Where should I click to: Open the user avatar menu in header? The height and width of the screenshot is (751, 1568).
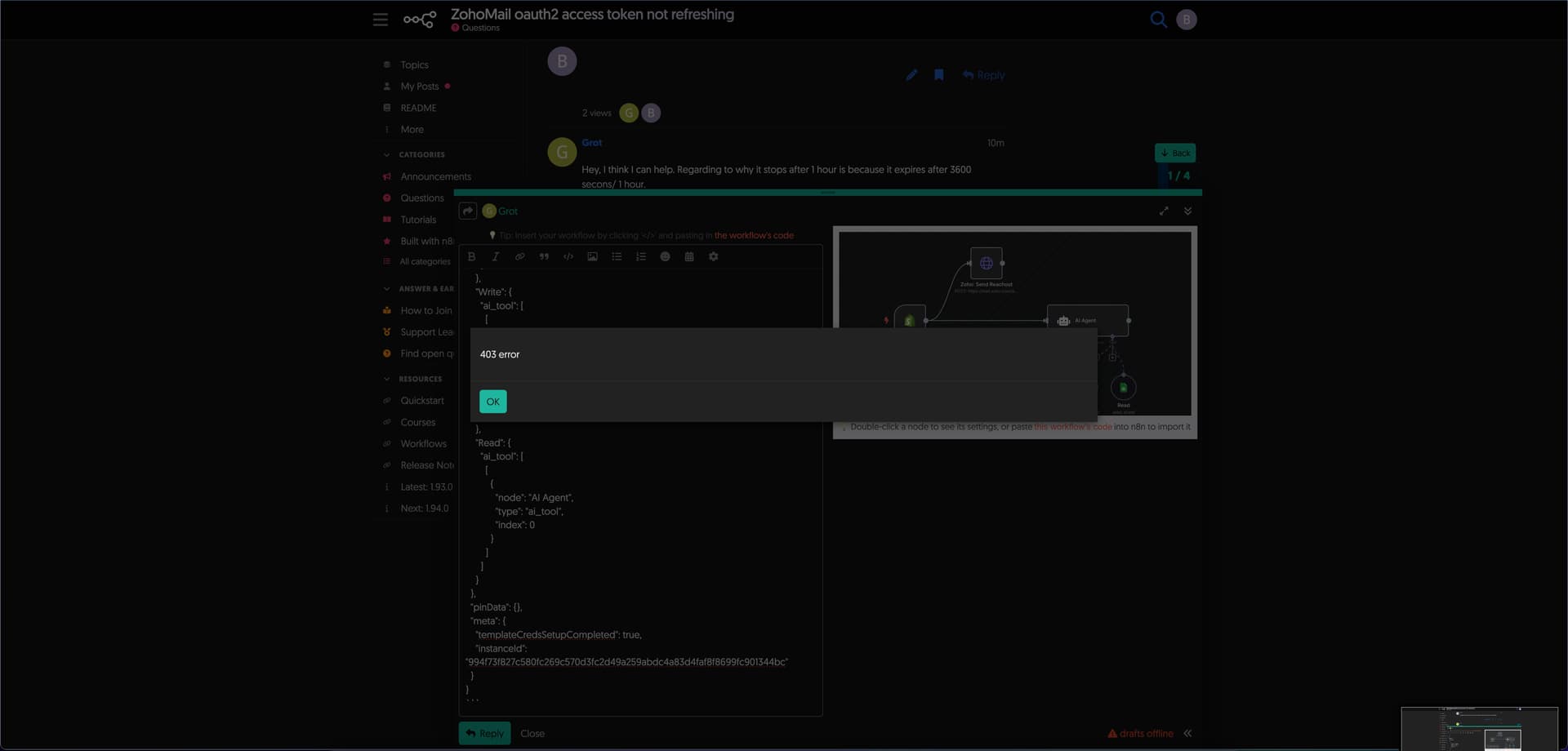[x=1187, y=20]
